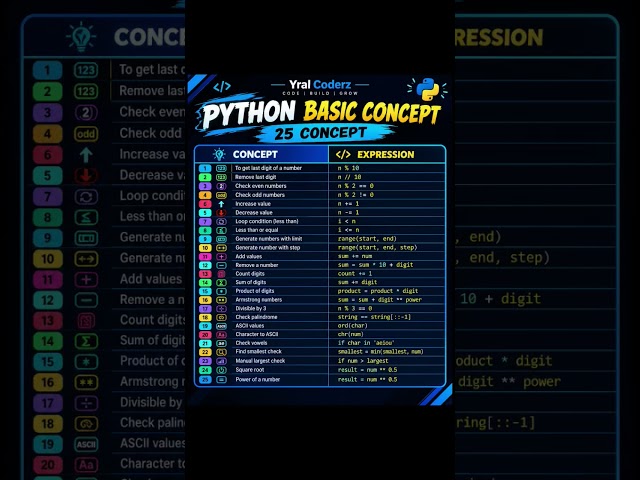Click the 'n // 10' expression
Screen dimensions: 640x480
349,177
